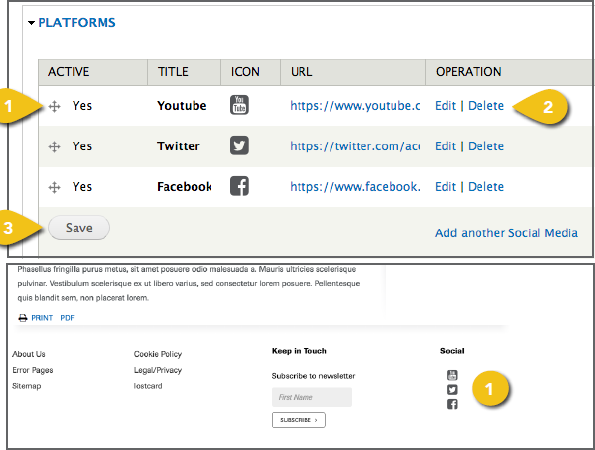Delete the Twitter platform entry
The width and height of the screenshot is (595, 450).
click(486, 146)
